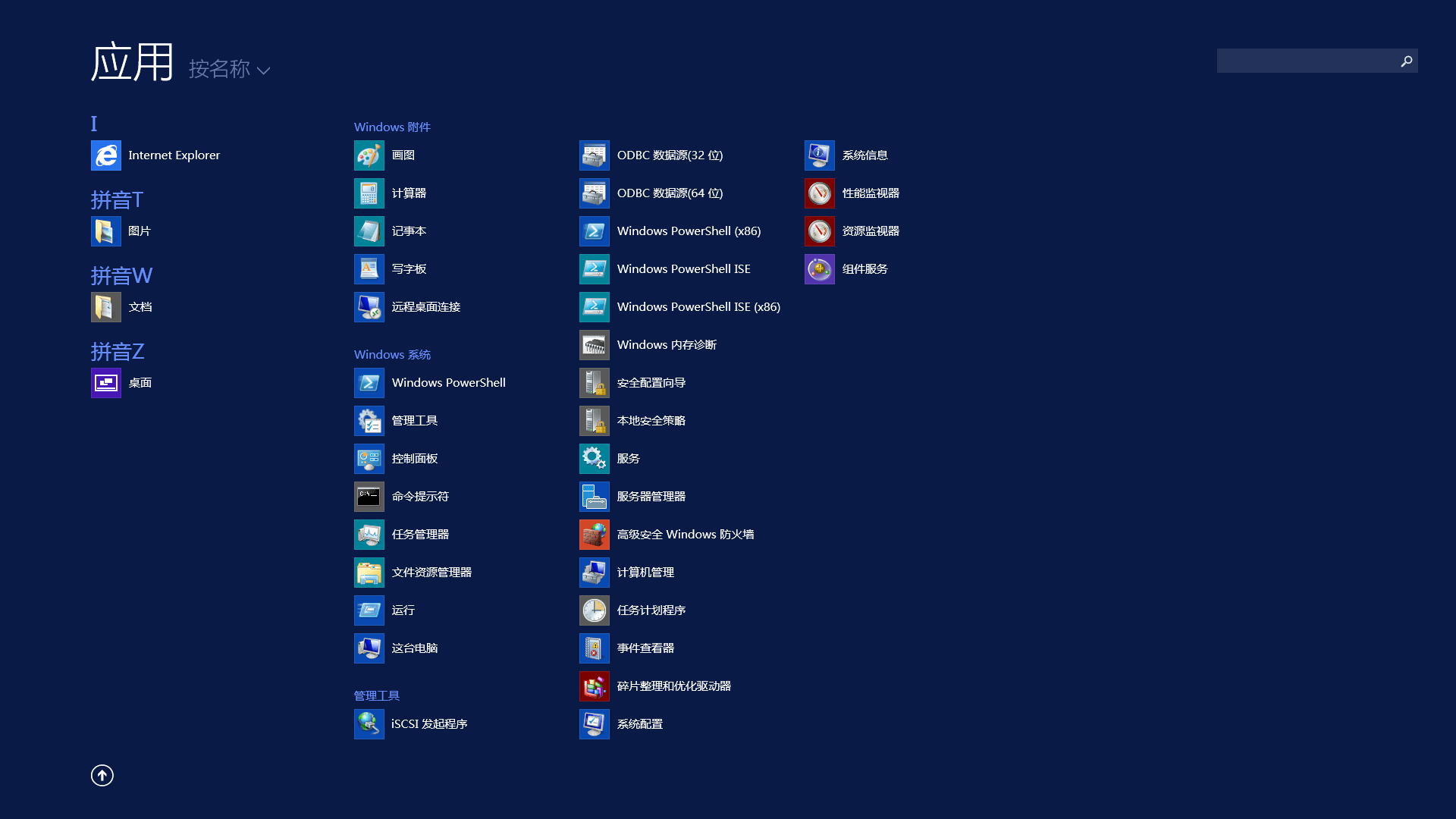Launch the 画图 (Paint) app icon
Image resolution: width=1456 pixels, height=819 pixels.
pos(369,155)
